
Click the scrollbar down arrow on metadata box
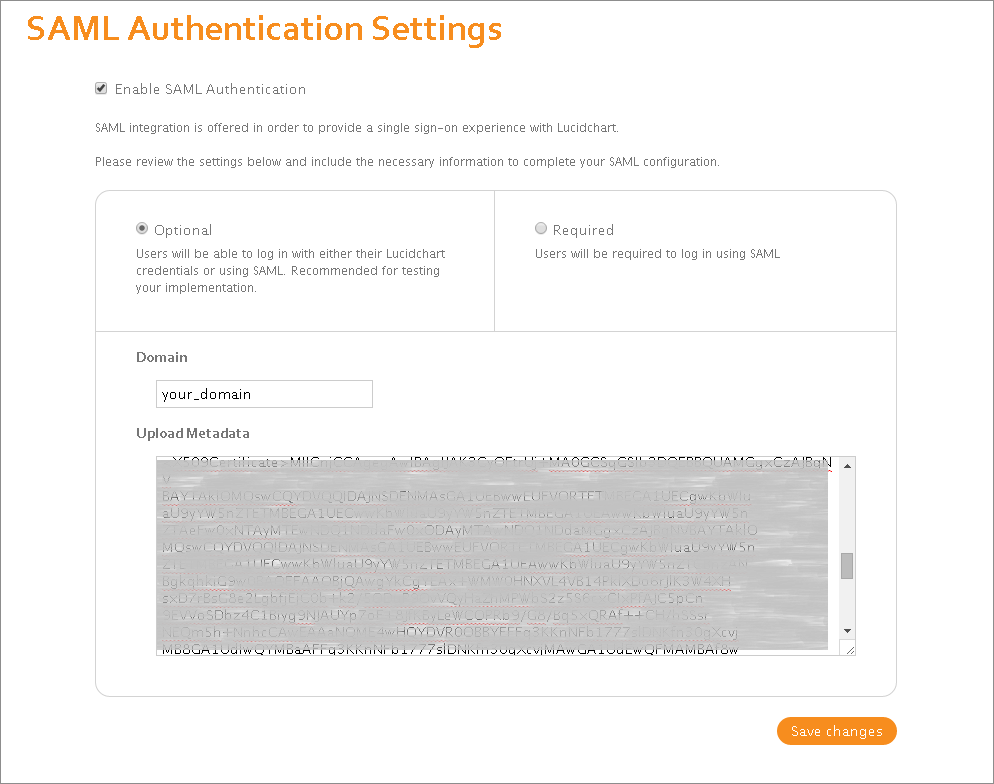846,632
